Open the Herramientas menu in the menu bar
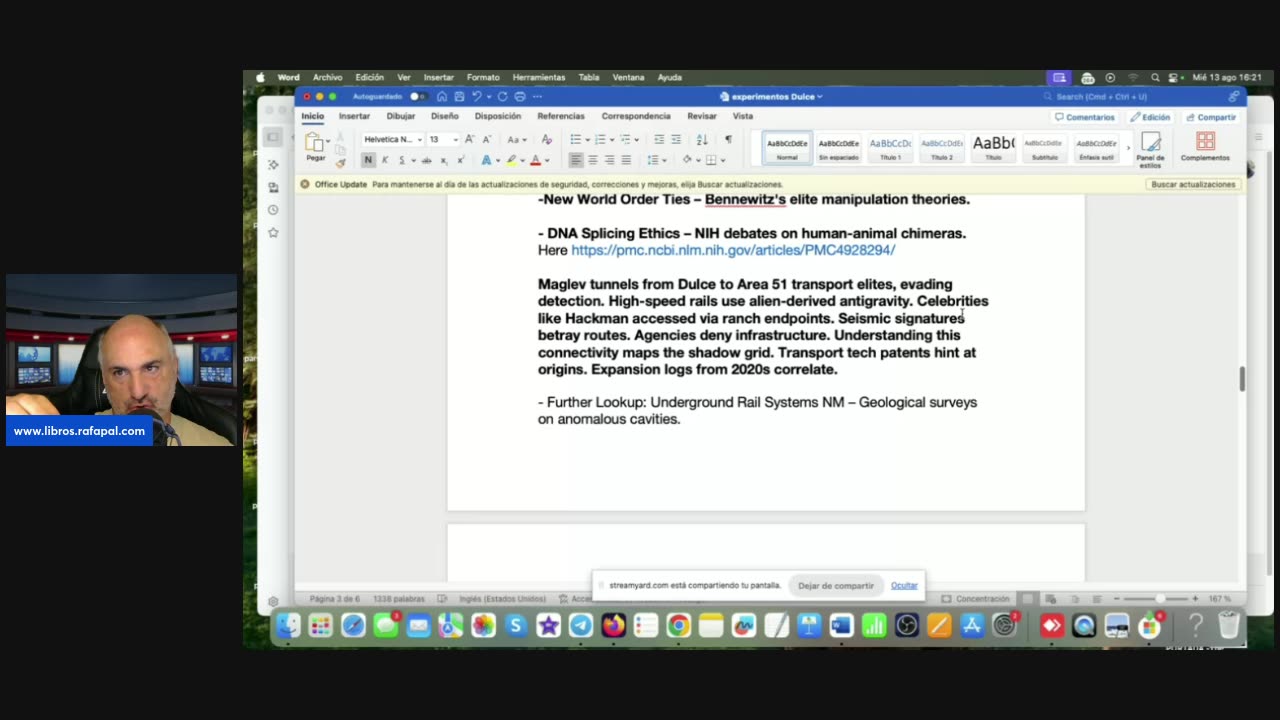The height and width of the screenshot is (720, 1280). [541, 77]
